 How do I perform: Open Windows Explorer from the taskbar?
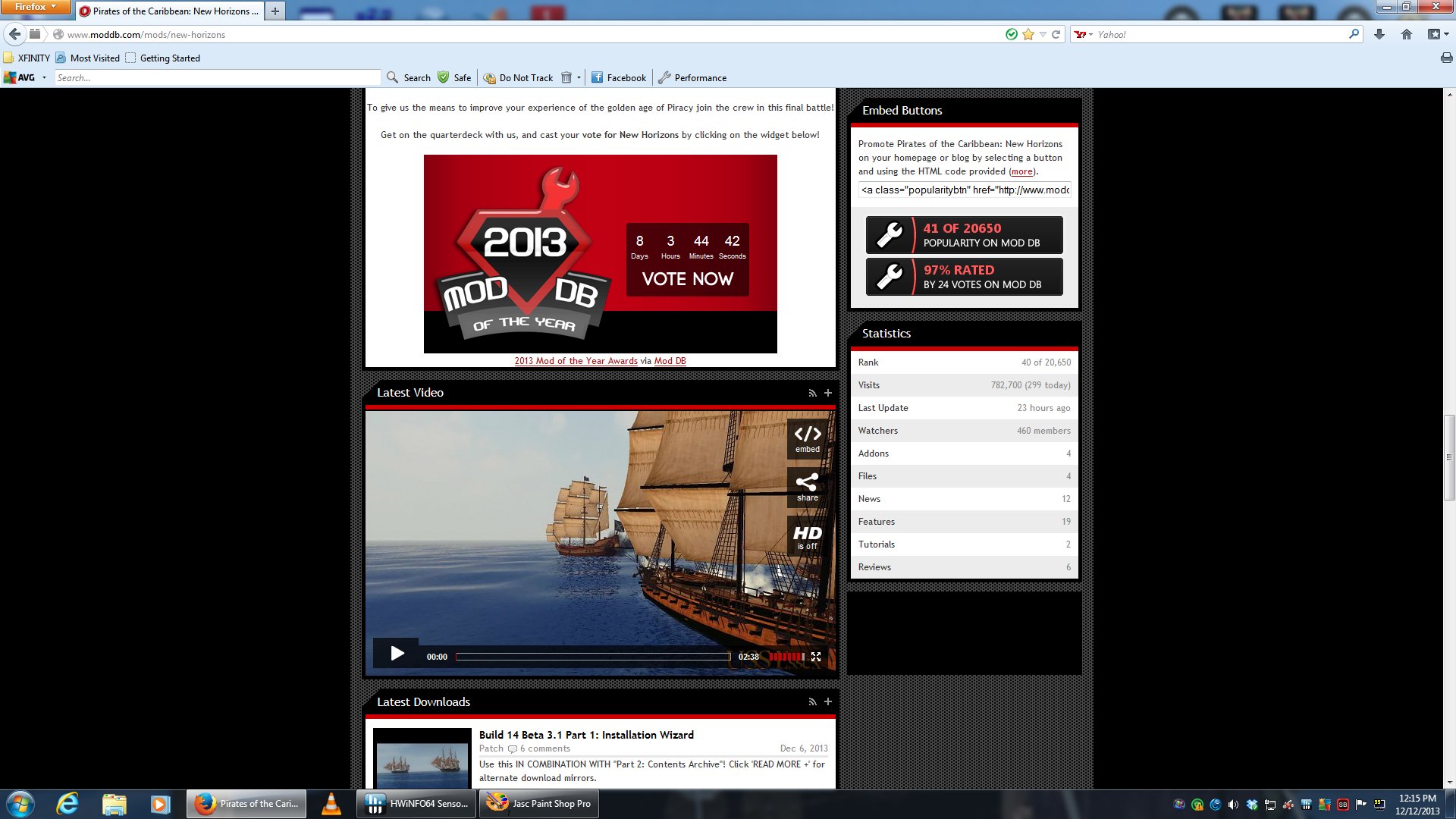pyautogui.click(x=114, y=804)
